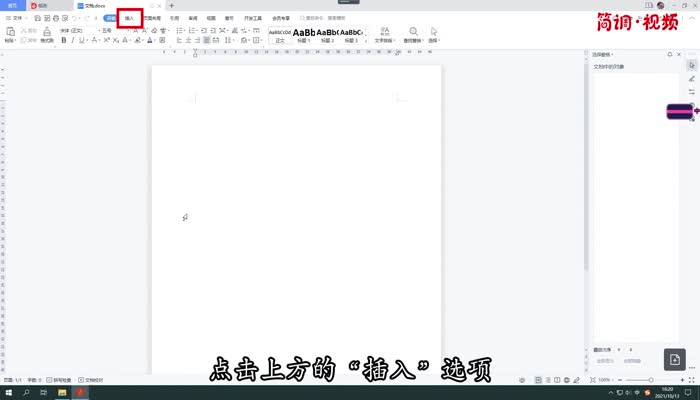Open Windows Start menu

point(8,393)
